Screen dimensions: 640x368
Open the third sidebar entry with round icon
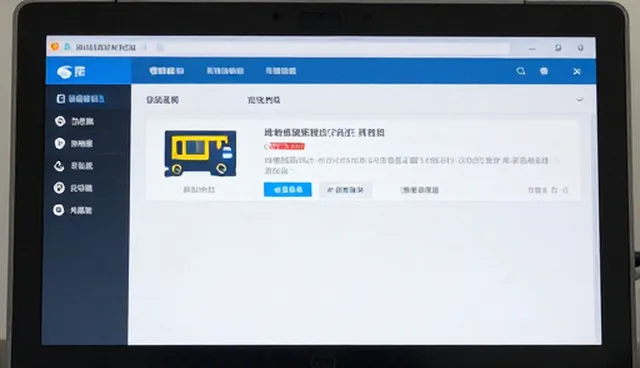click(74, 143)
